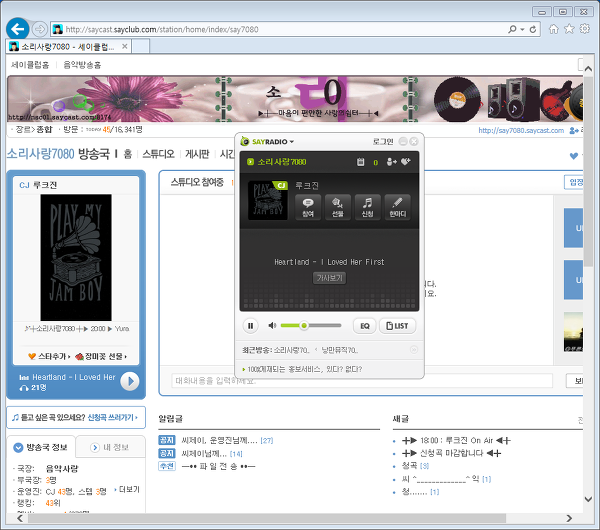Mute the SayRadio speaker icon
The width and height of the screenshot is (600, 530).
272,326
